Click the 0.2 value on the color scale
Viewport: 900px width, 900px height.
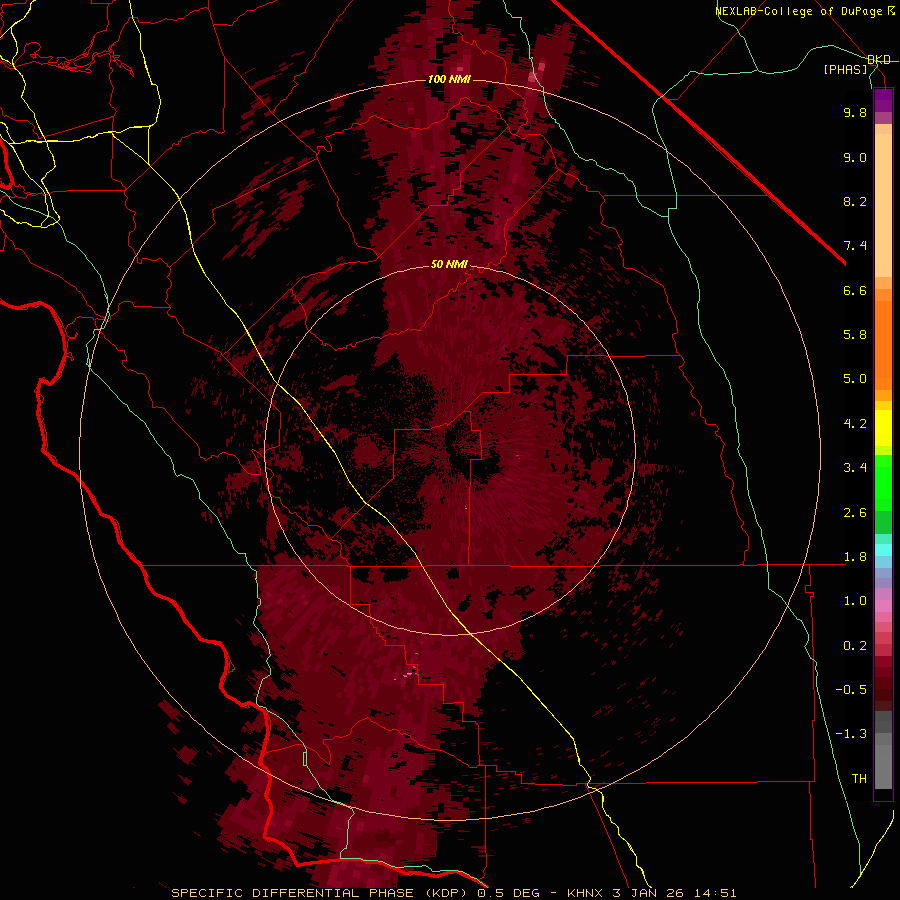click(x=855, y=646)
